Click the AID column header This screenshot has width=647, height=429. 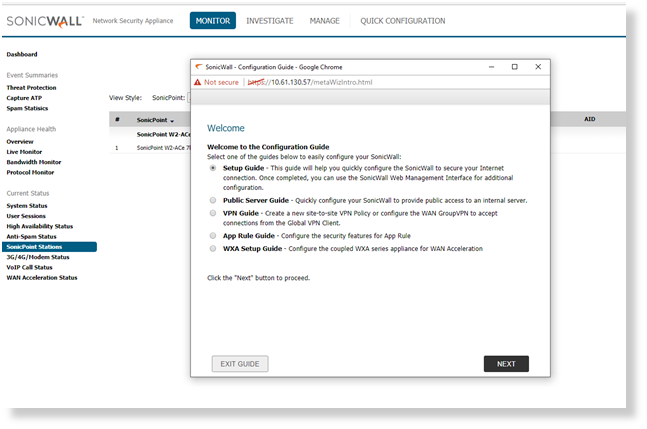(590, 119)
